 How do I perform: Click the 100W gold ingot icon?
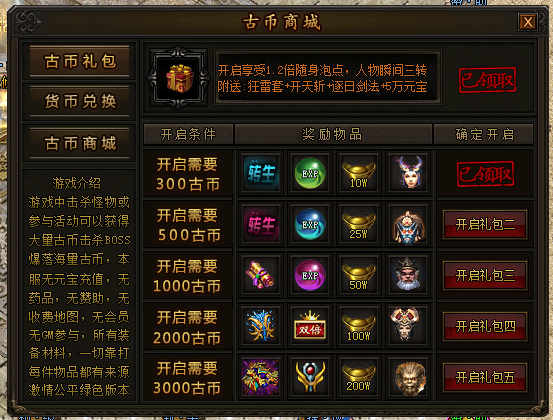(x=359, y=326)
